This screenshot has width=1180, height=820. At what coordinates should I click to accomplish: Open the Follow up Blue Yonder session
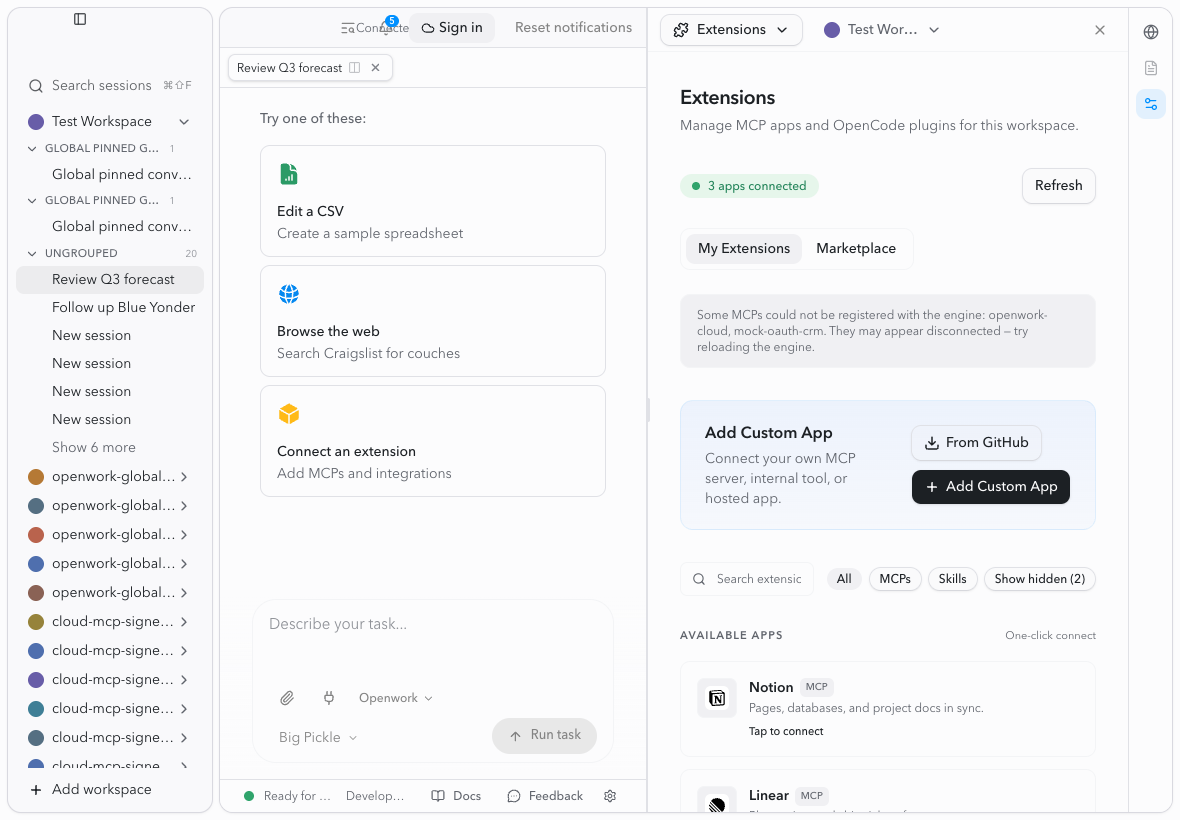pyautogui.click(x=110, y=308)
